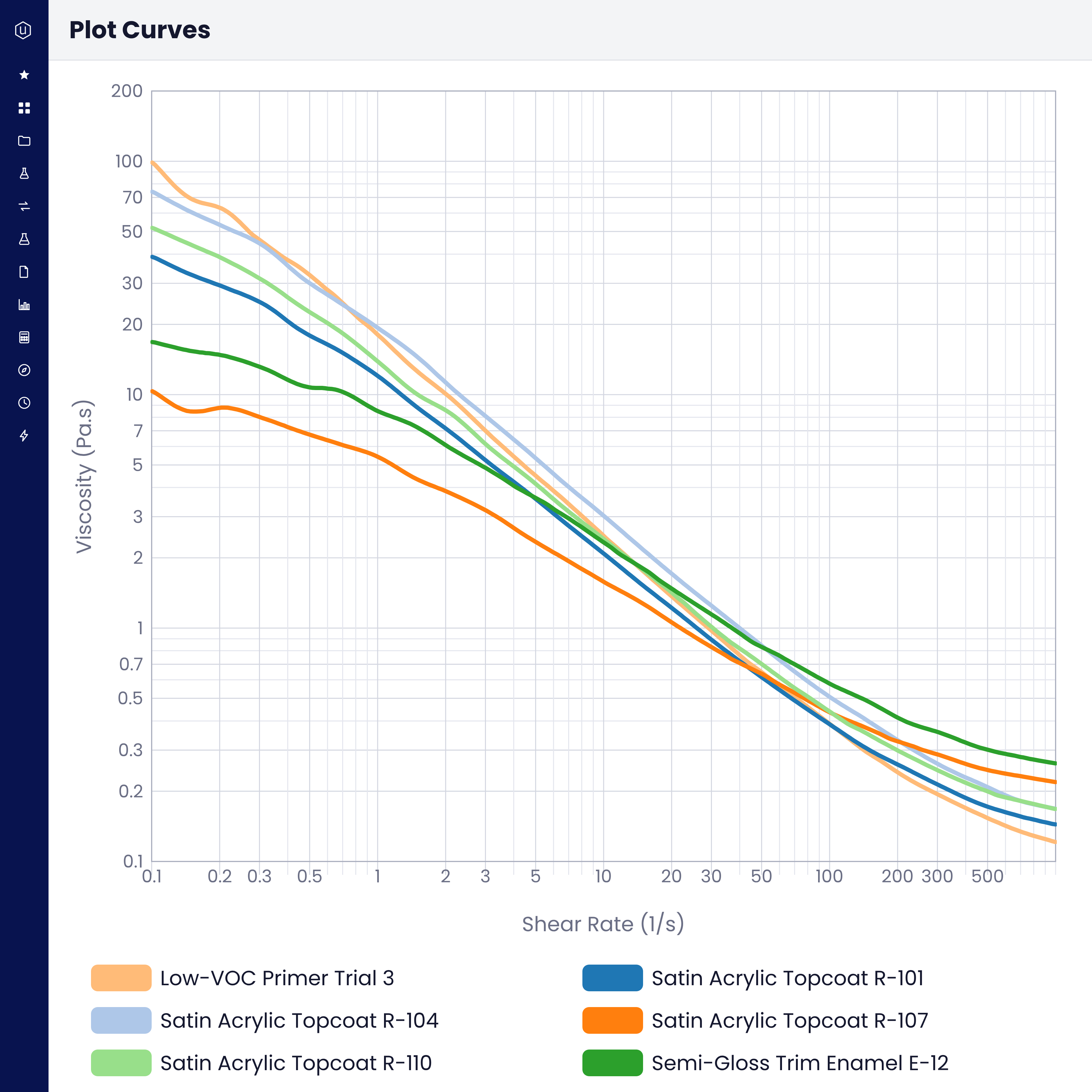Open the bar chart icon
The width and height of the screenshot is (1092, 1092).
coord(24,305)
